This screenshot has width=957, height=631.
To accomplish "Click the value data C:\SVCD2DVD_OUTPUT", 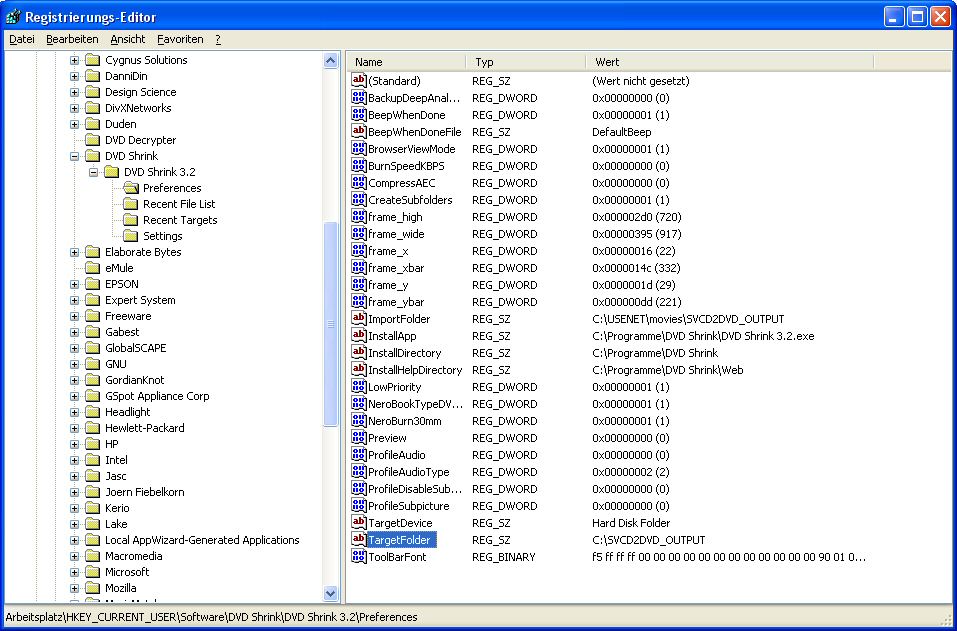I will point(648,540).
